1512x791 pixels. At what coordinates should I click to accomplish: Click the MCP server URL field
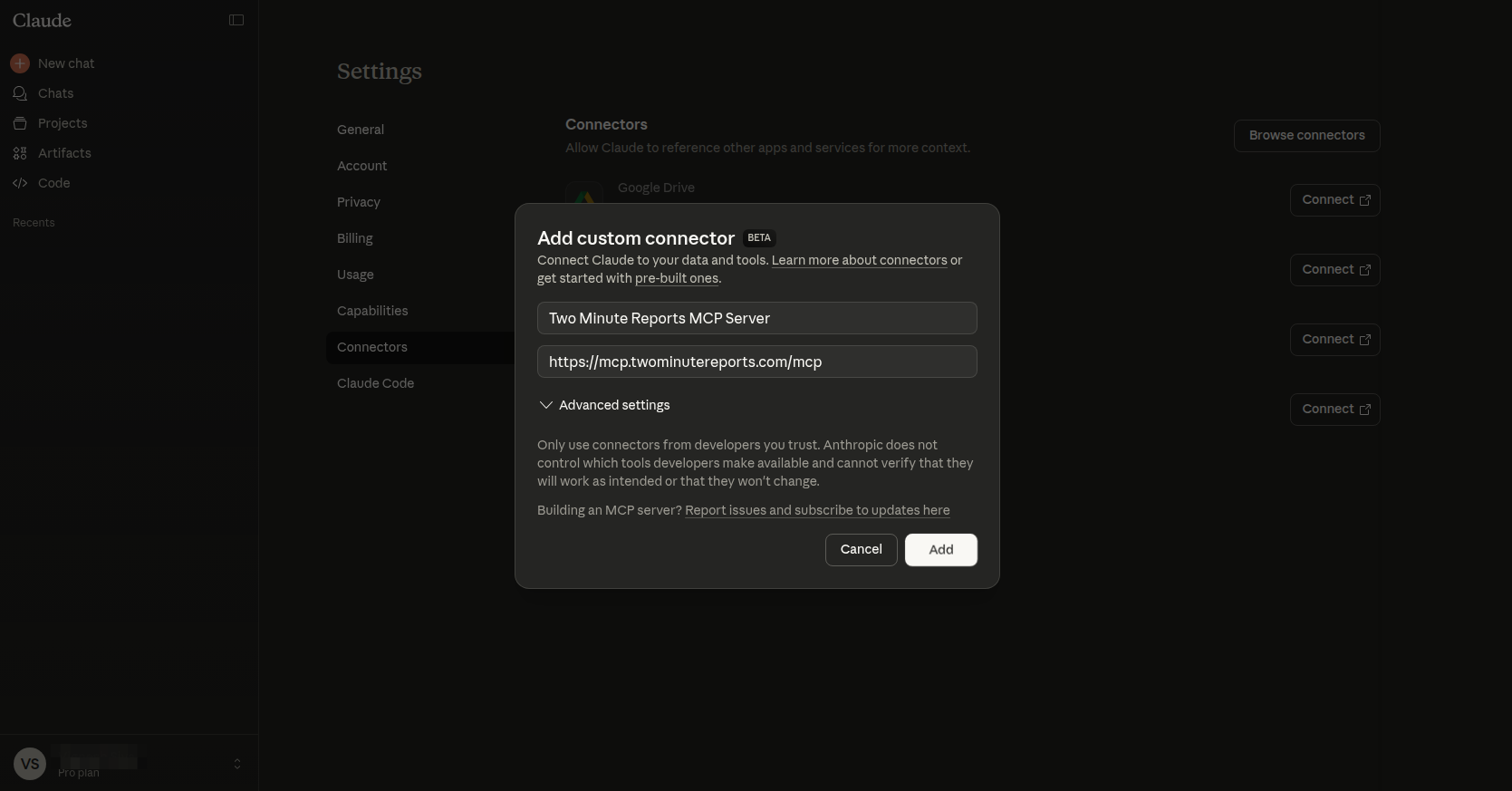pyautogui.click(x=756, y=362)
